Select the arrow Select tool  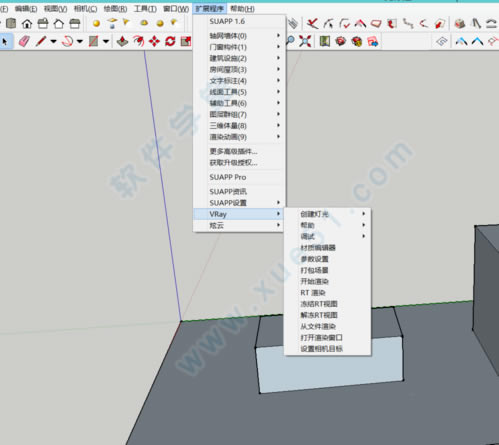pyautogui.click(x=5, y=41)
